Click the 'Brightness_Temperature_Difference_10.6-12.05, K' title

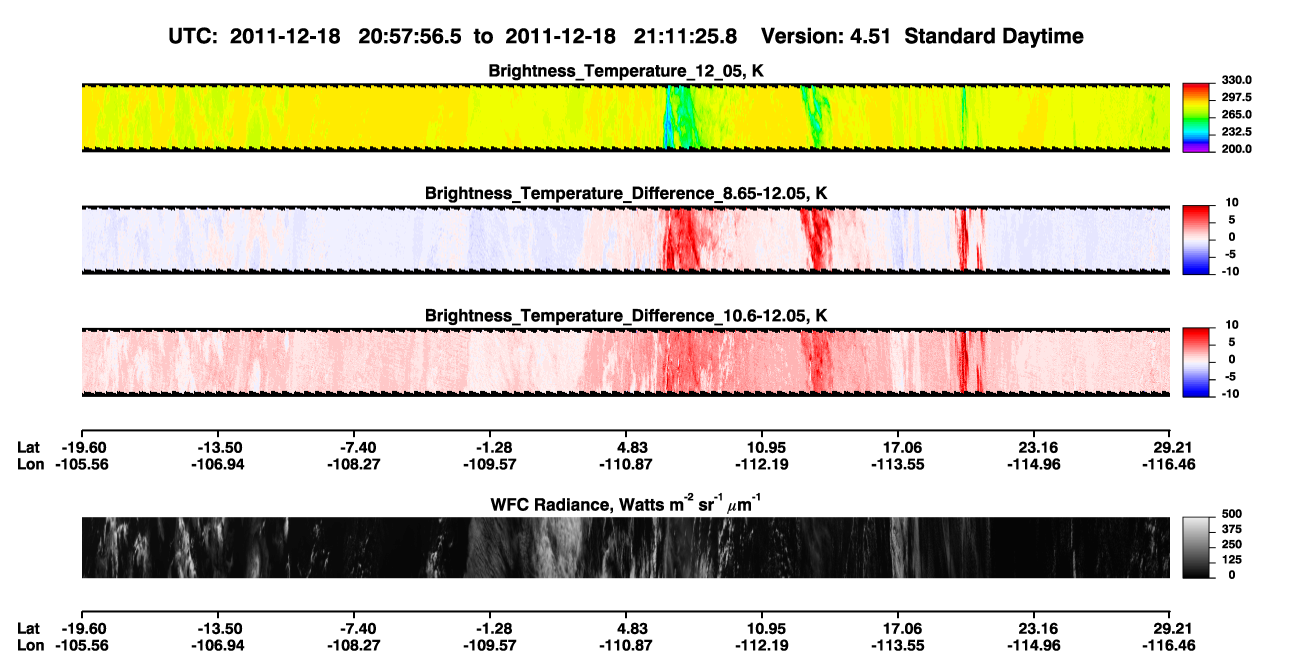[x=626, y=316]
